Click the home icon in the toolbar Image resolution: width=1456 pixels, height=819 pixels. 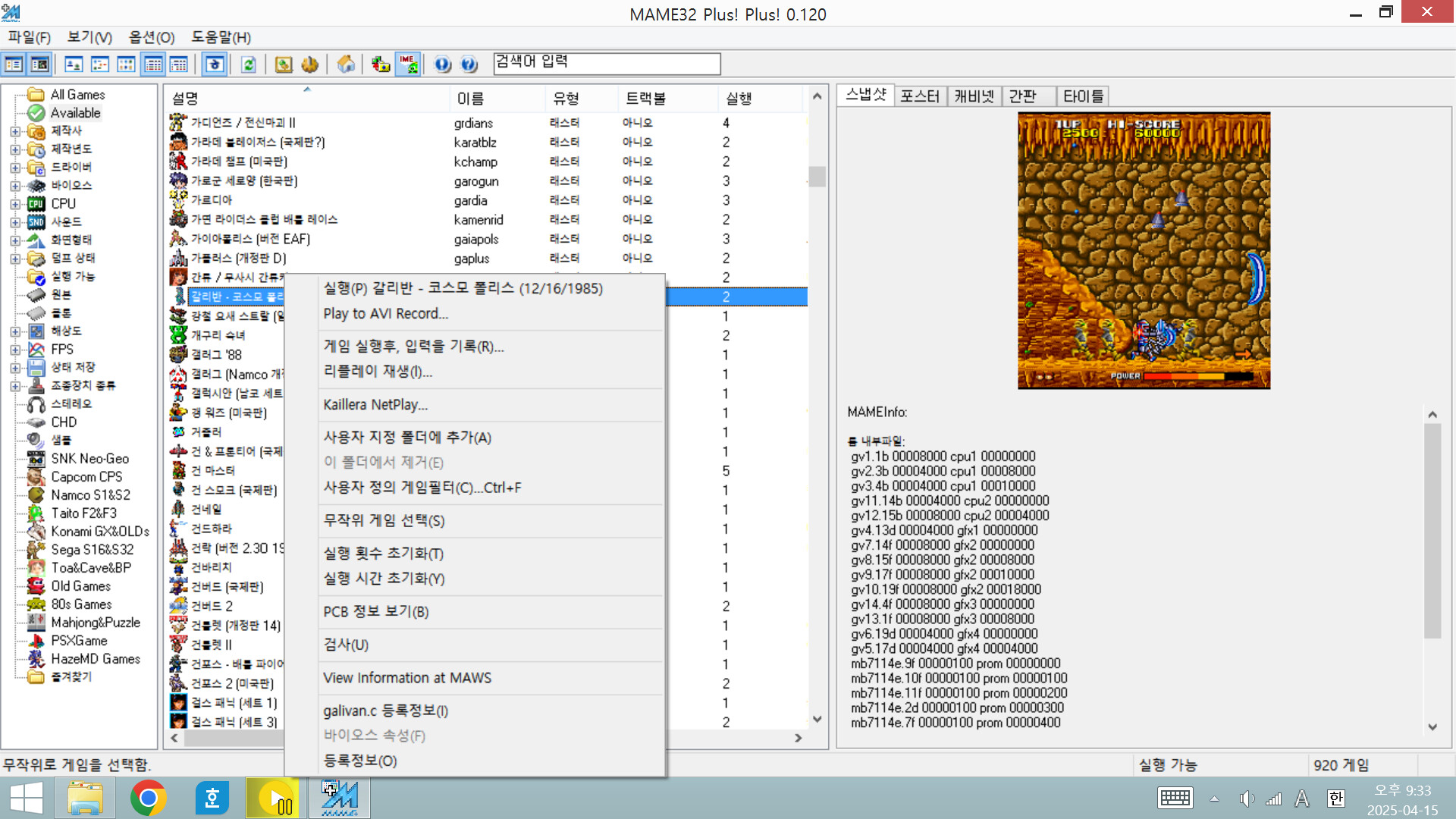click(x=346, y=64)
